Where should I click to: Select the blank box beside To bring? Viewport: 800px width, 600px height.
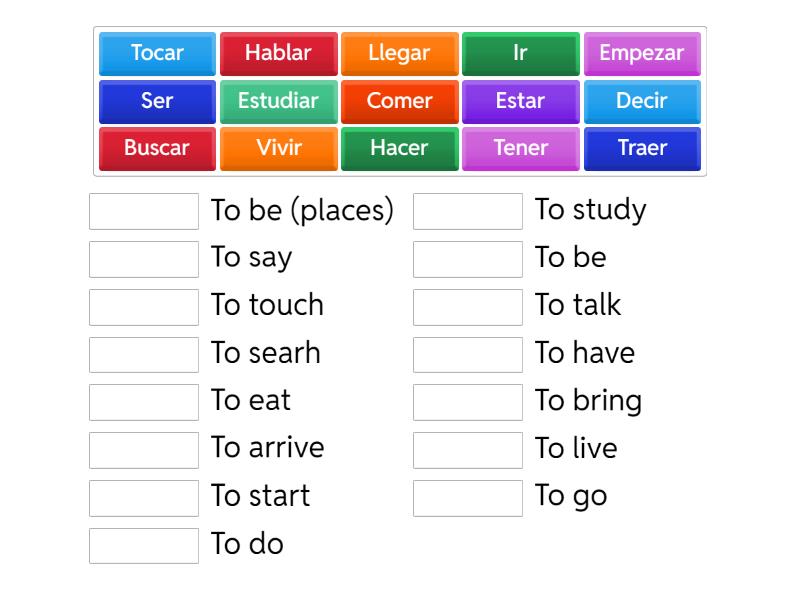pyautogui.click(x=468, y=402)
